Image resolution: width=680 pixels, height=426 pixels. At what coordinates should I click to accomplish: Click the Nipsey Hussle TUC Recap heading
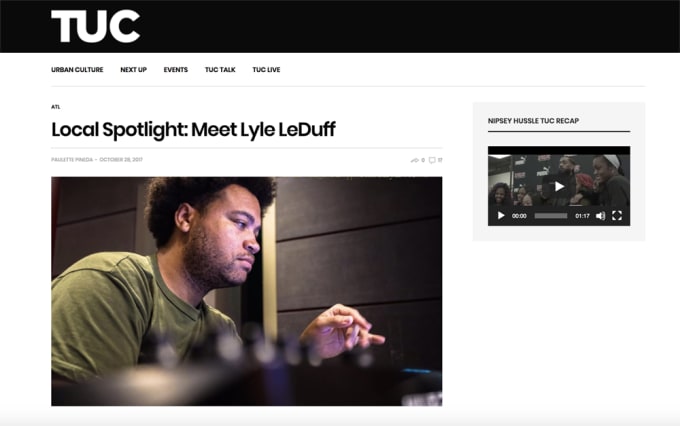pyautogui.click(x=533, y=121)
